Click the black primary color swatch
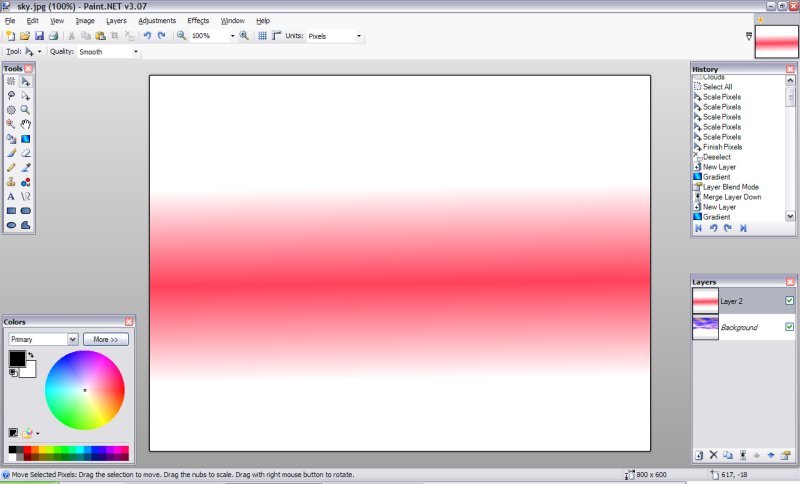The height and width of the screenshot is (484, 800). point(17,358)
